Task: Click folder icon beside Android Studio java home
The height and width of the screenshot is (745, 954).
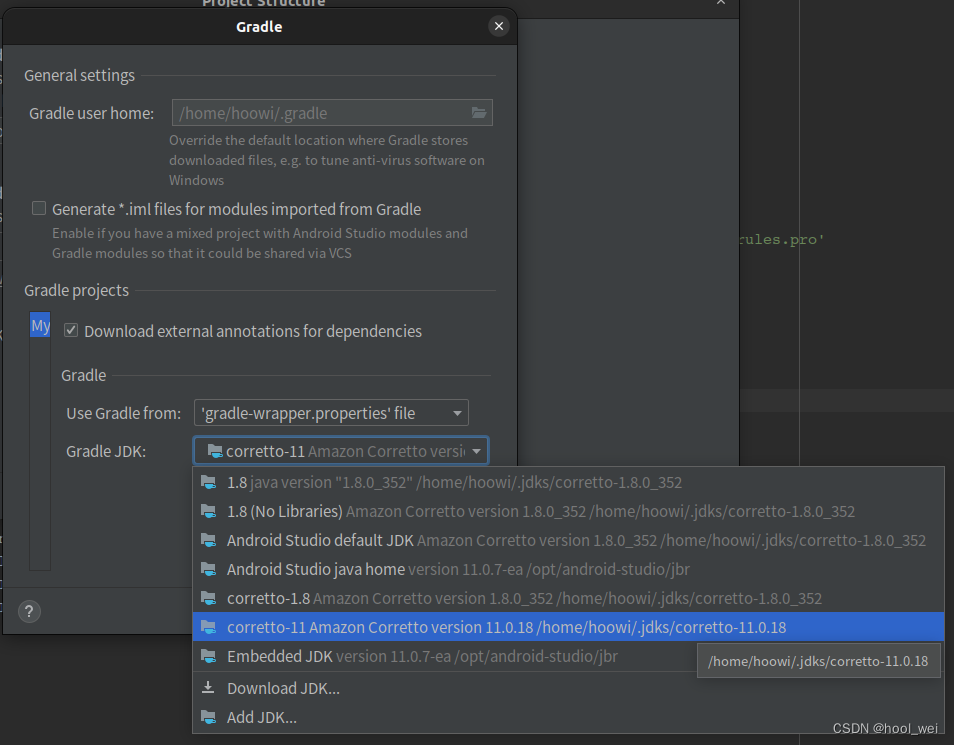Action: [209, 570]
